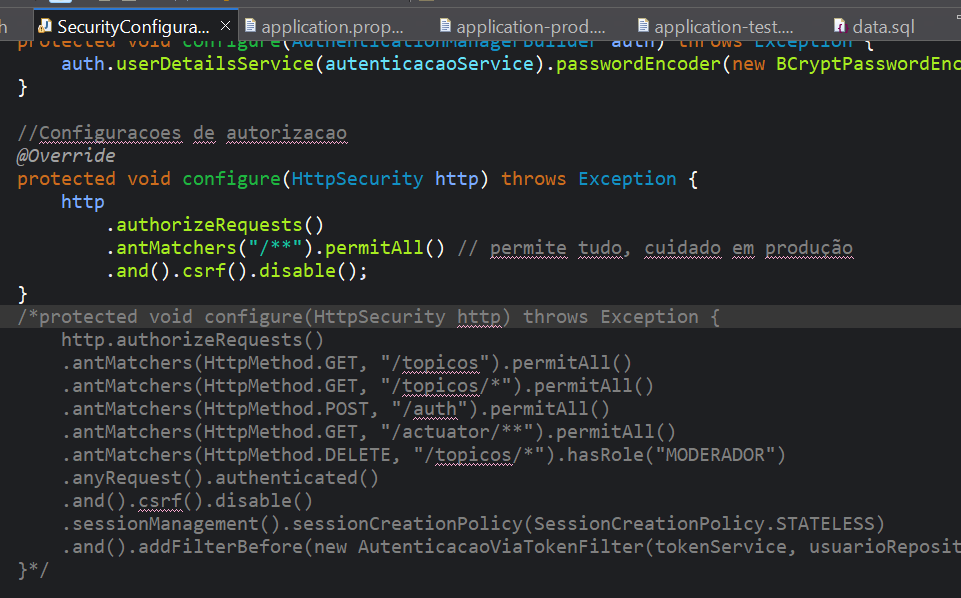961x598 pixels.
Task: Click the standalone http statement line
Action: click(x=83, y=202)
